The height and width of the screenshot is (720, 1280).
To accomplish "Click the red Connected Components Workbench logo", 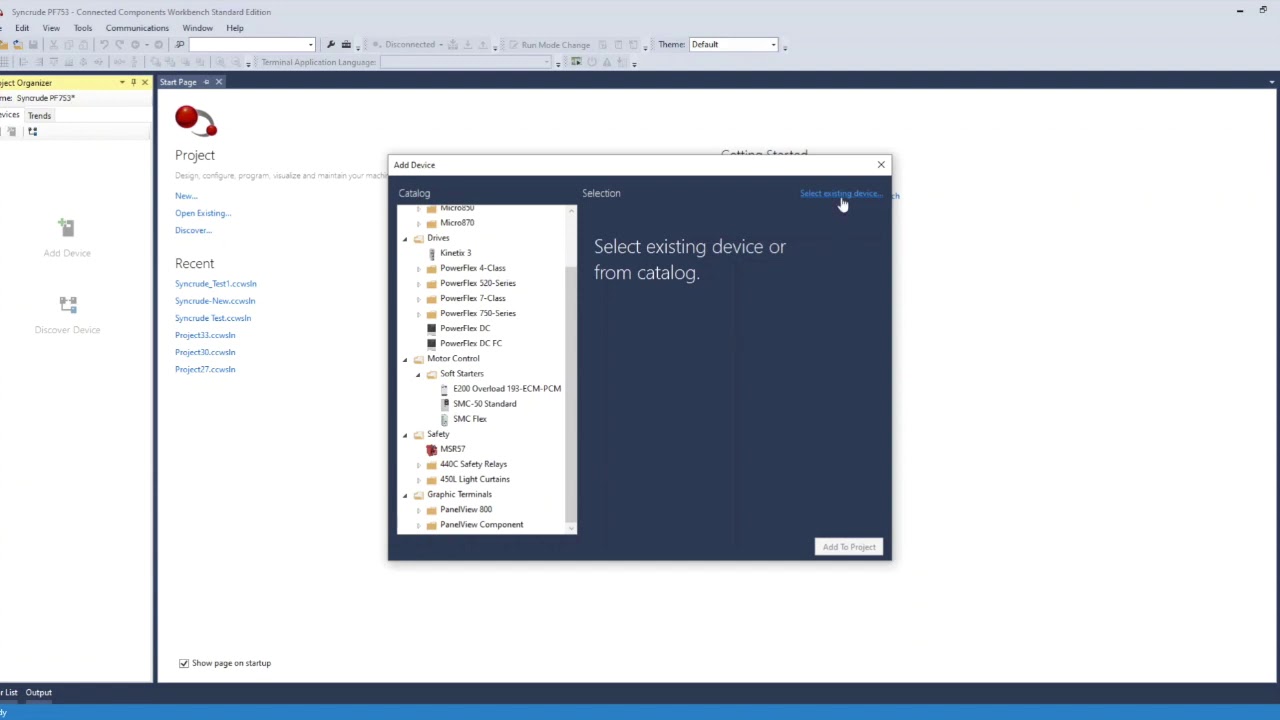I will click(x=195, y=120).
